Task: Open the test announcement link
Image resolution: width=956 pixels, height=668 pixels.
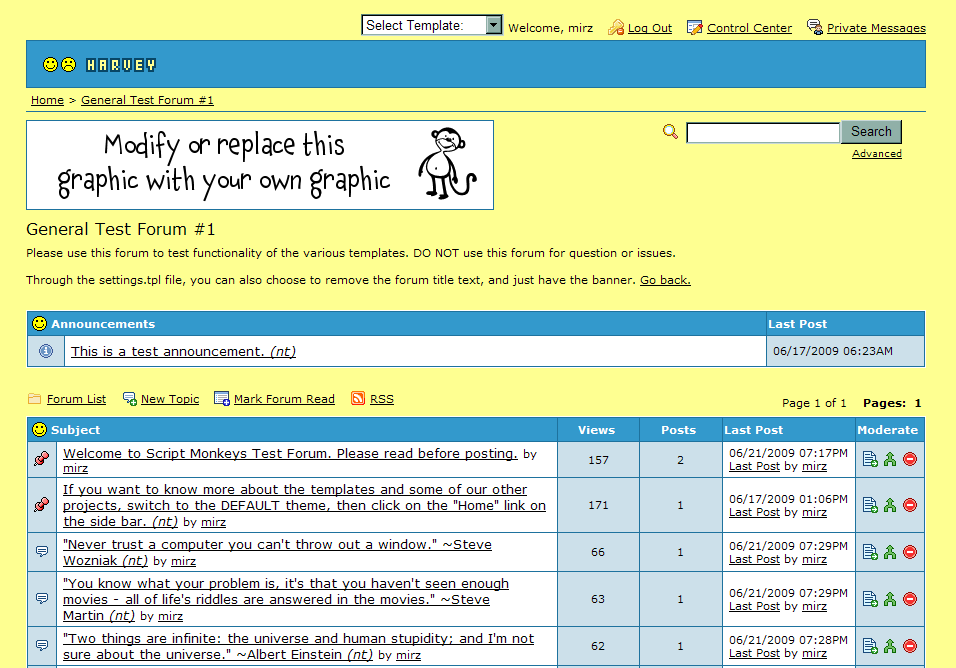Action: click(184, 352)
